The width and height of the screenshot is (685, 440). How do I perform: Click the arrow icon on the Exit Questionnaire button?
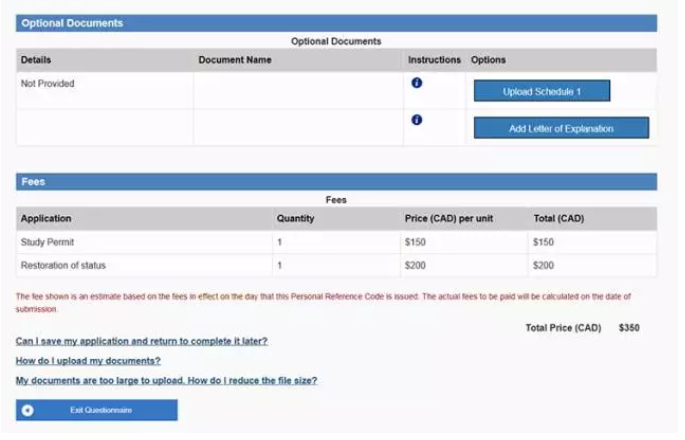(x=28, y=410)
